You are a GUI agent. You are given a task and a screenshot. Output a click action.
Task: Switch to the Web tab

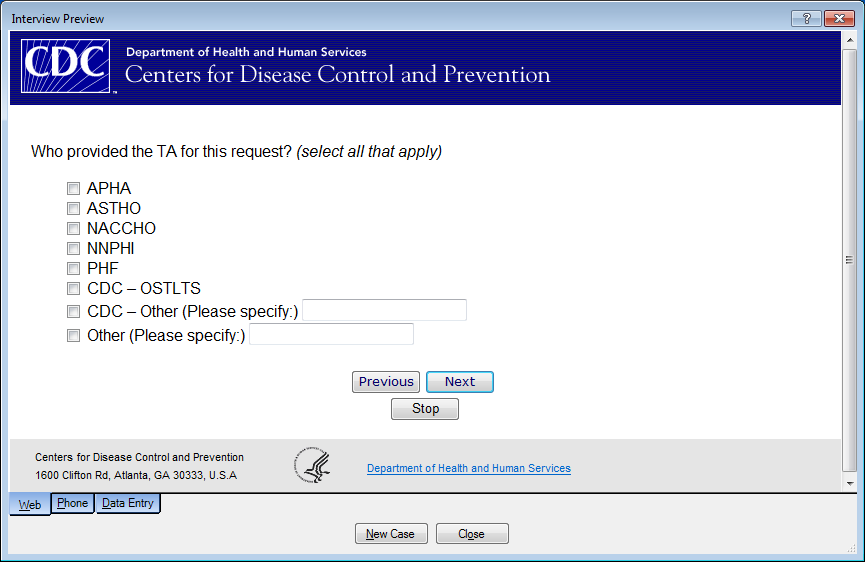[x=30, y=505]
